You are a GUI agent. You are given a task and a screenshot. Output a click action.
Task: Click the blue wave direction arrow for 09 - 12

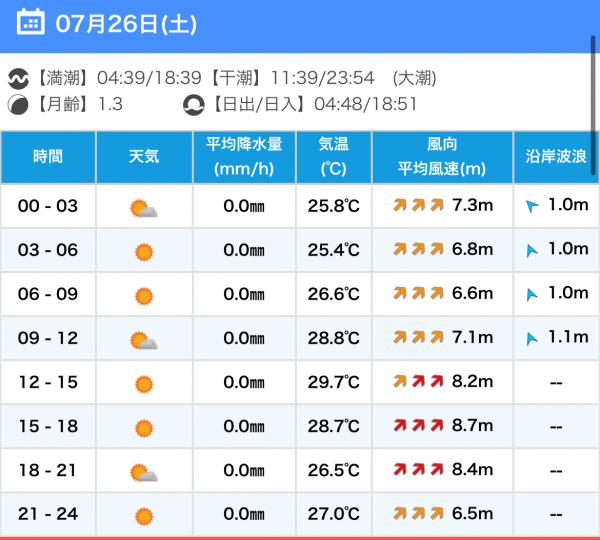[x=532, y=338]
